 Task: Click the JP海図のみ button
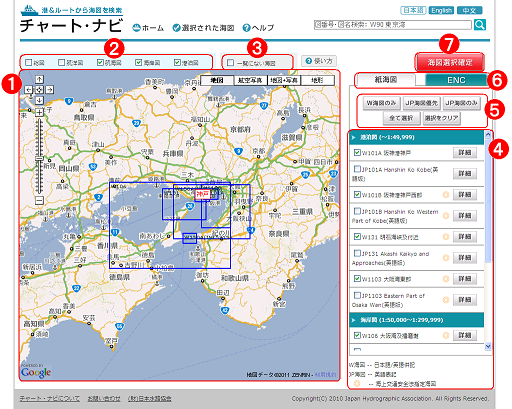tap(461, 103)
